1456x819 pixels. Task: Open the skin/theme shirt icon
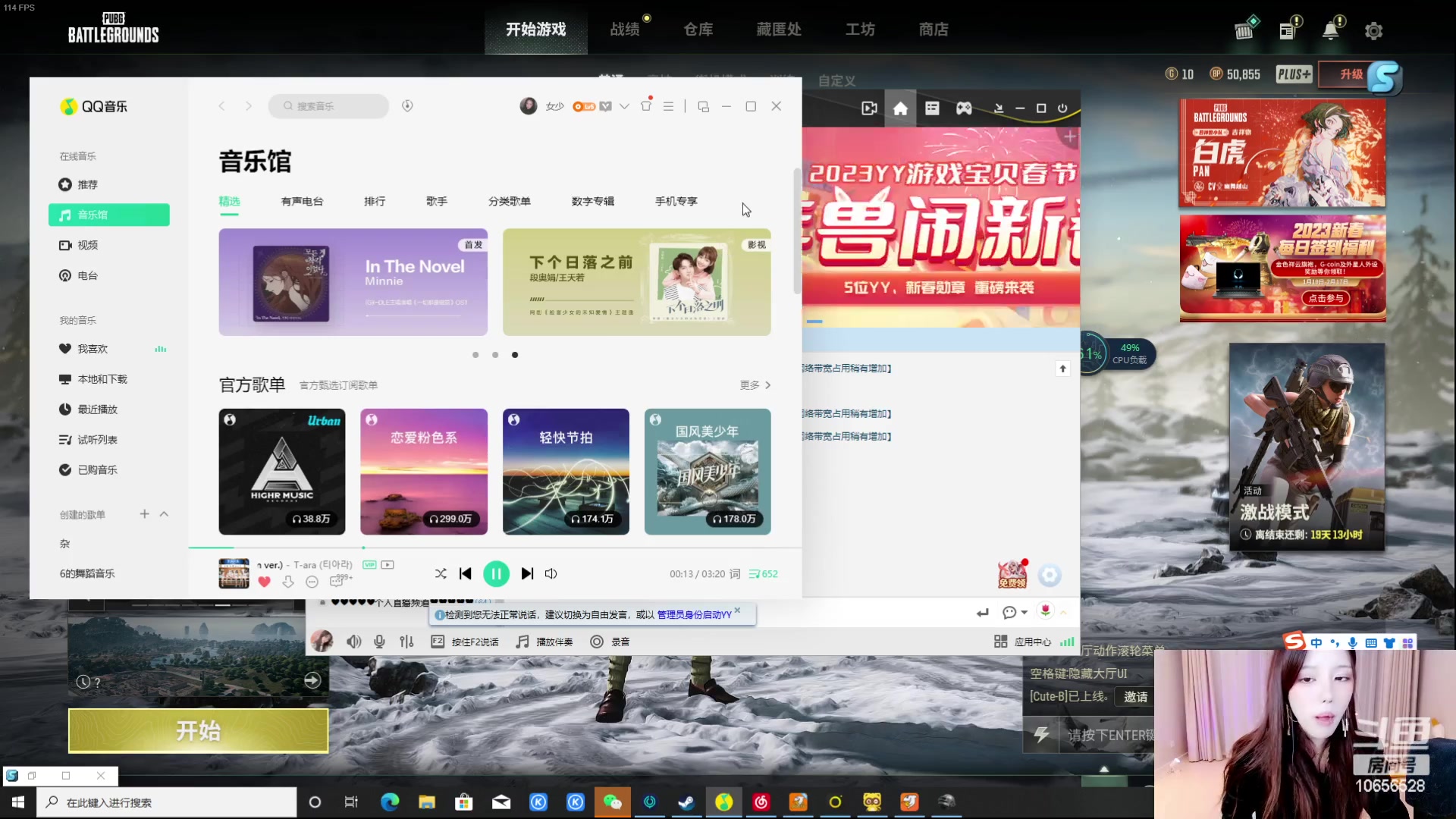point(646,106)
